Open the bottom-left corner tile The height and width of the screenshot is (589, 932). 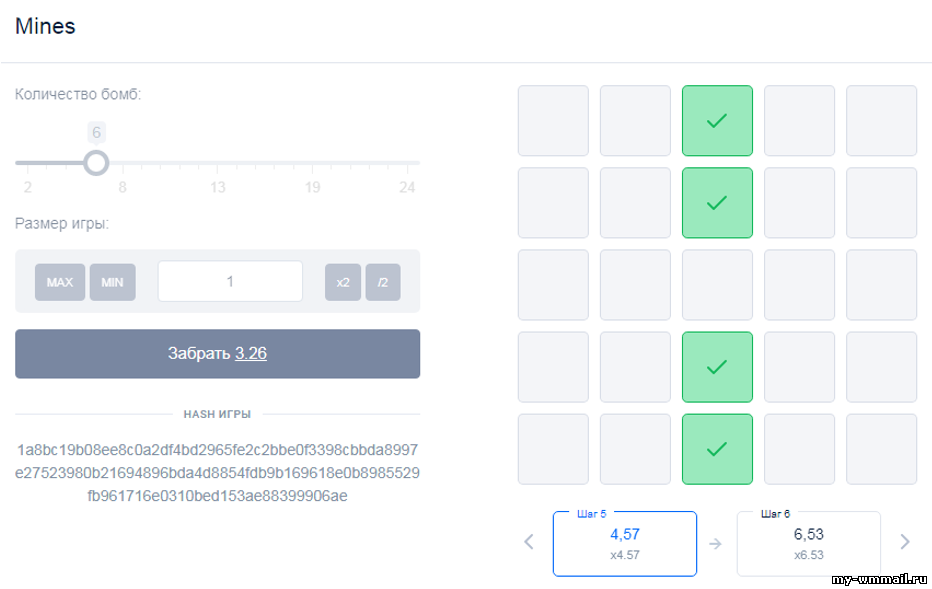(x=553, y=449)
